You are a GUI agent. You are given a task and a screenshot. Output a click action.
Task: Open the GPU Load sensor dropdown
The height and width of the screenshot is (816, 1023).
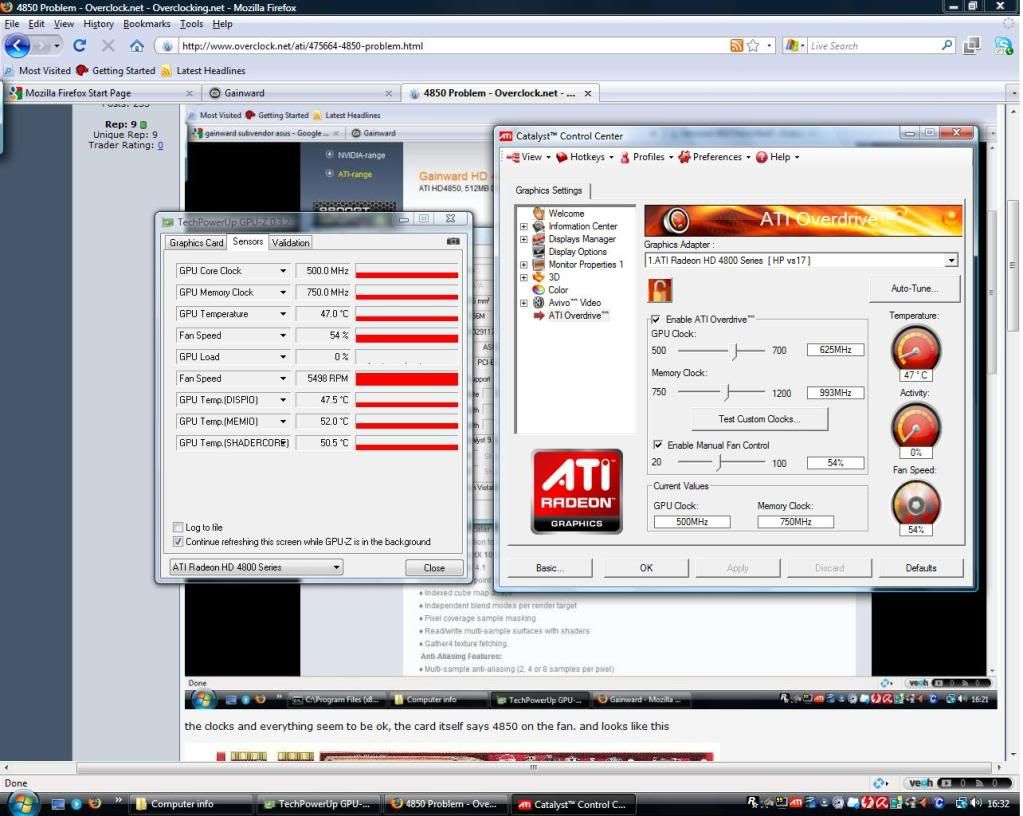283,357
